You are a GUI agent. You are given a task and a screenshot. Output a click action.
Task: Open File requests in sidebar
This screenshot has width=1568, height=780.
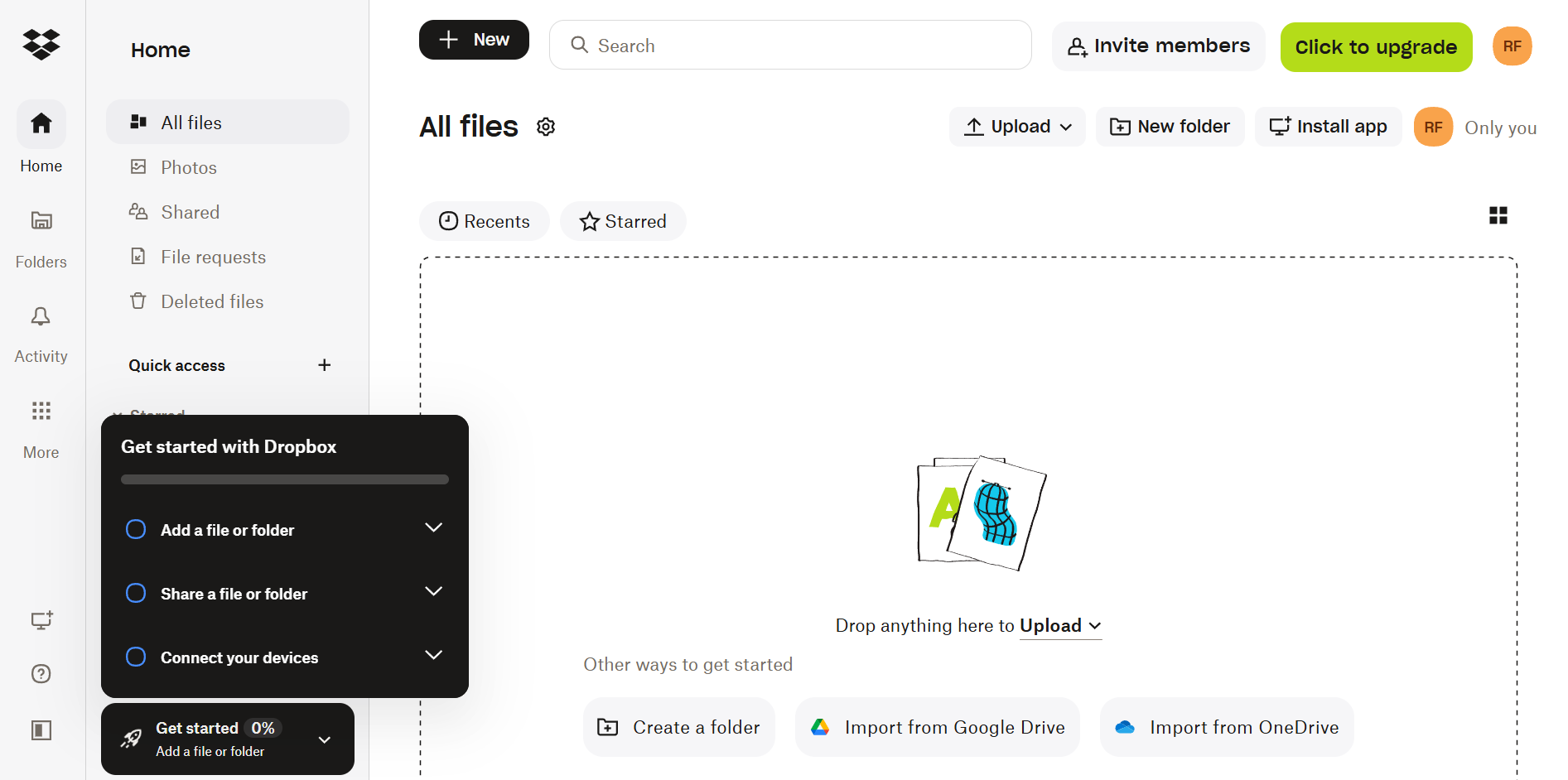pyautogui.click(x=228, y=257)
